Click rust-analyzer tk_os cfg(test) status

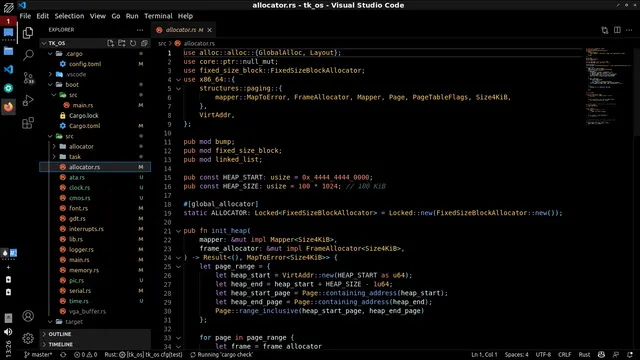pos(143,355)
